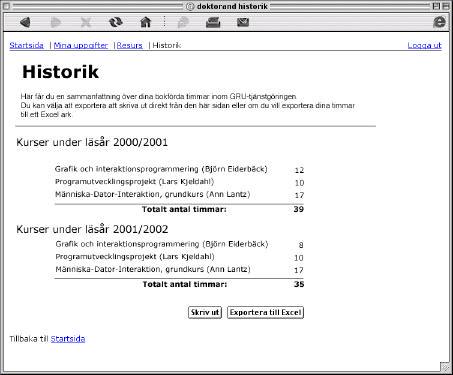The height and width of the screenshot is (375, 453).
Task: Click the toolbar separator grip handle
Action: [164, 22]
